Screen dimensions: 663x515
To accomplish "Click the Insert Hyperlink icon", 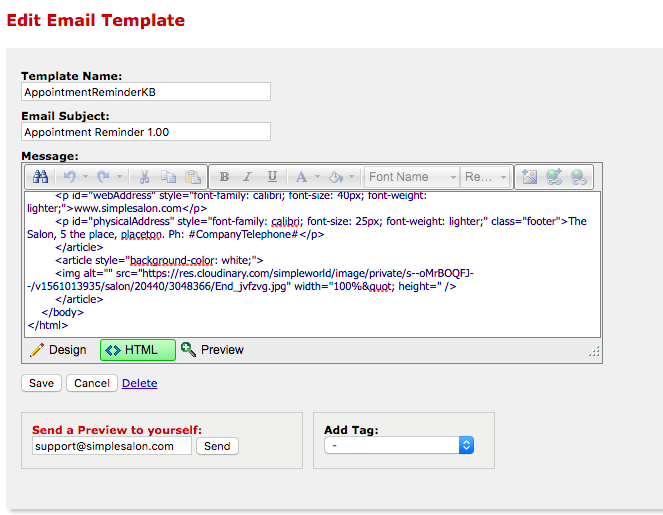I will [554, 177].
